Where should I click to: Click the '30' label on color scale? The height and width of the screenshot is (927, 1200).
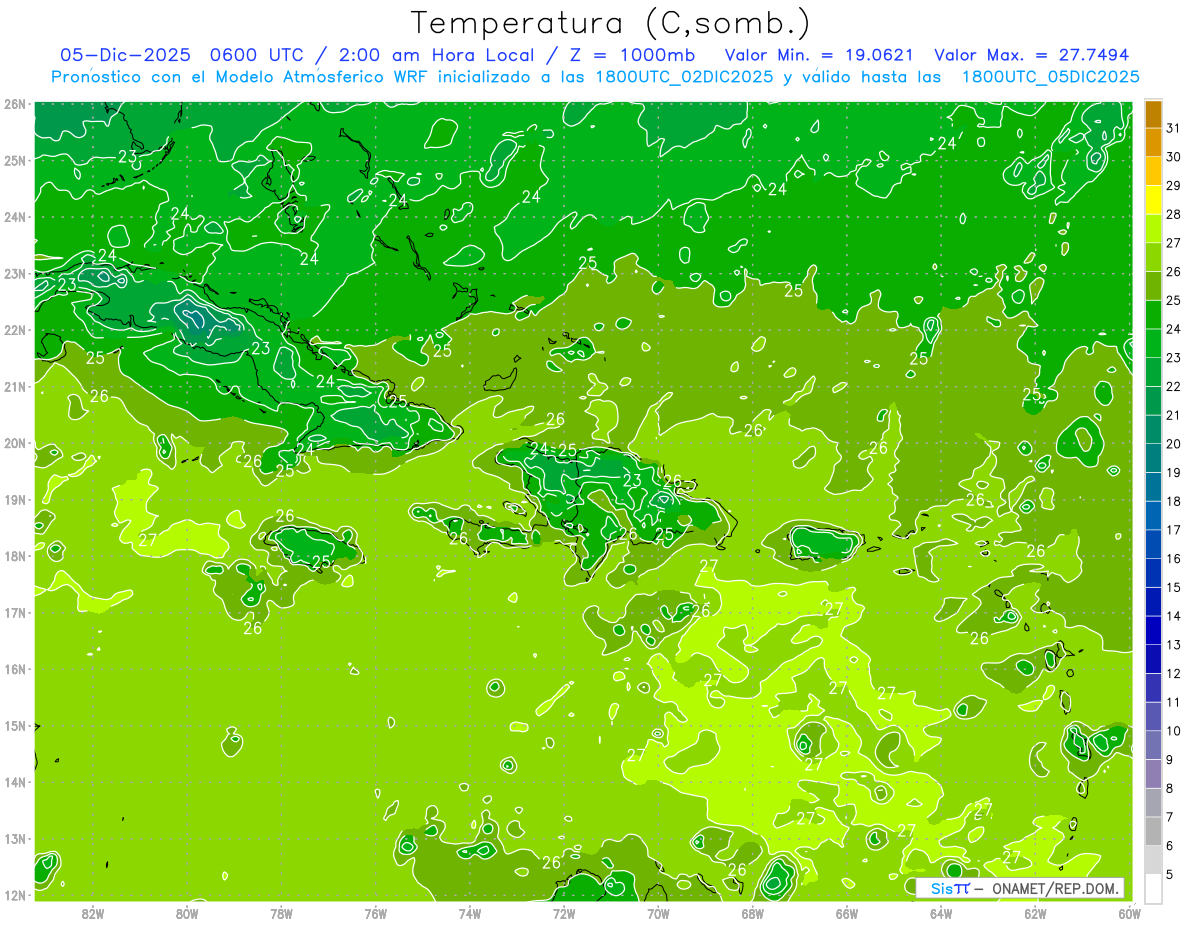click(1173, 157)
